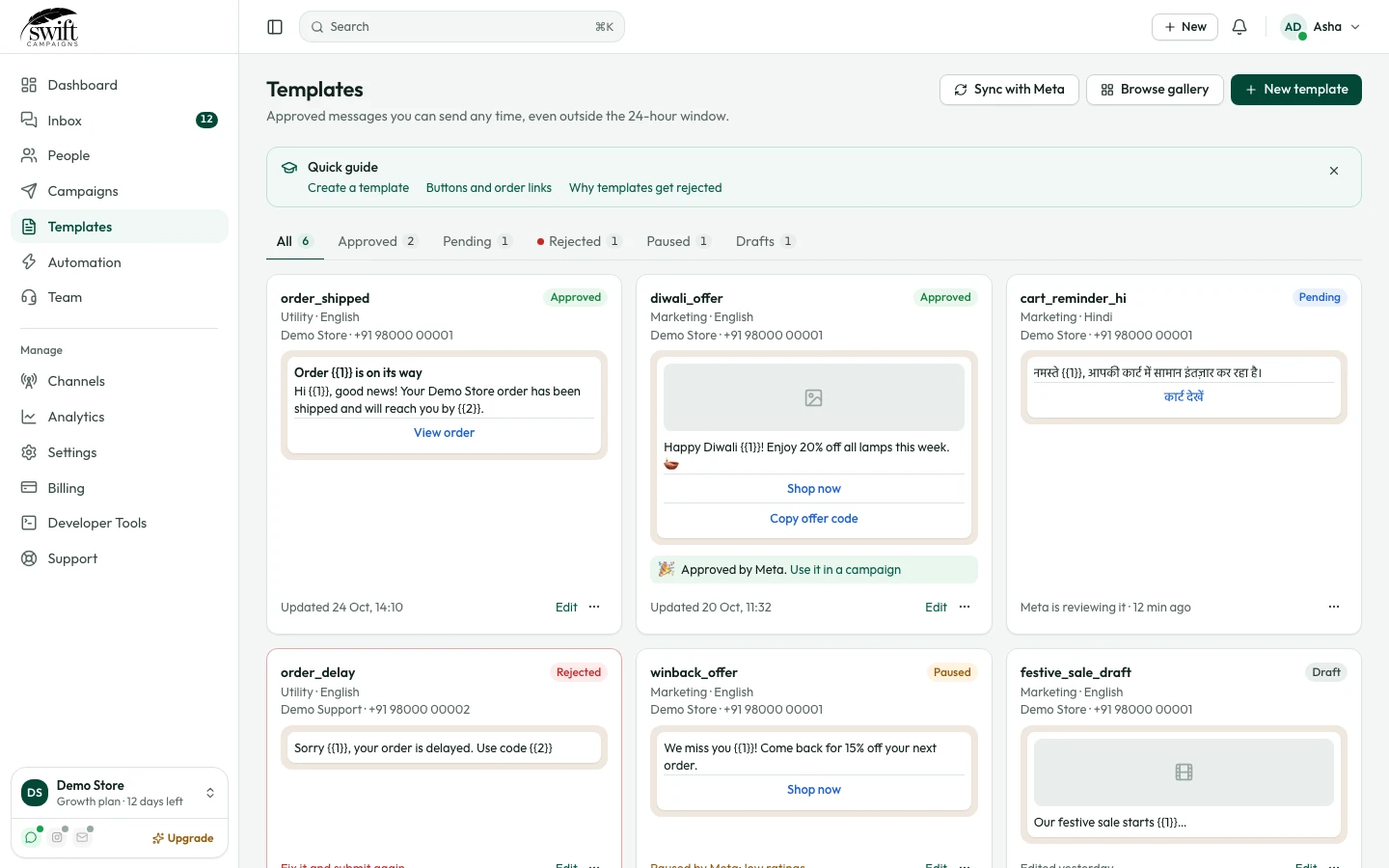Open Billing page
The height and width of the screenshot is (868, 1389).
click(120, 488)
